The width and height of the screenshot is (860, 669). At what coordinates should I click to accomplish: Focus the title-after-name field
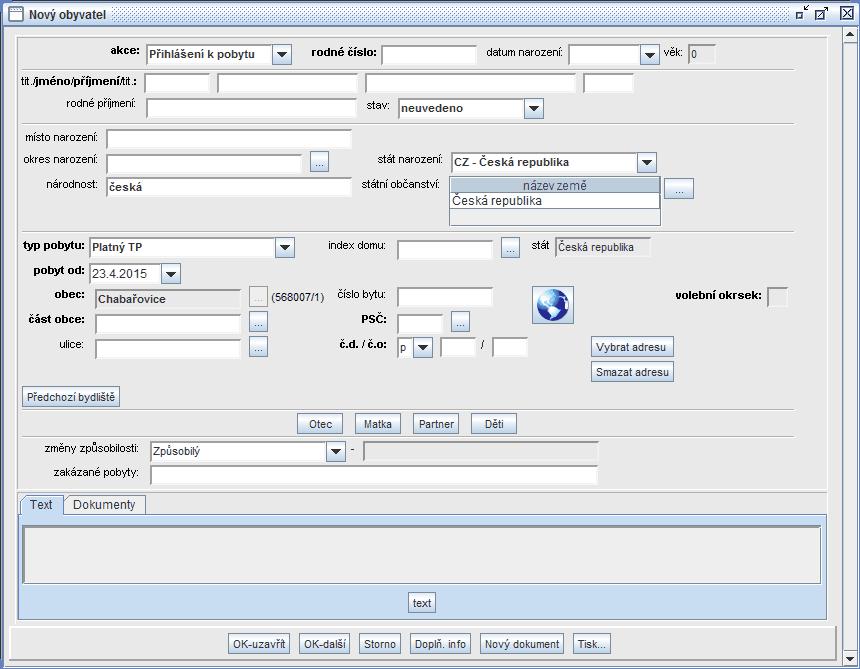click(608, 83)
